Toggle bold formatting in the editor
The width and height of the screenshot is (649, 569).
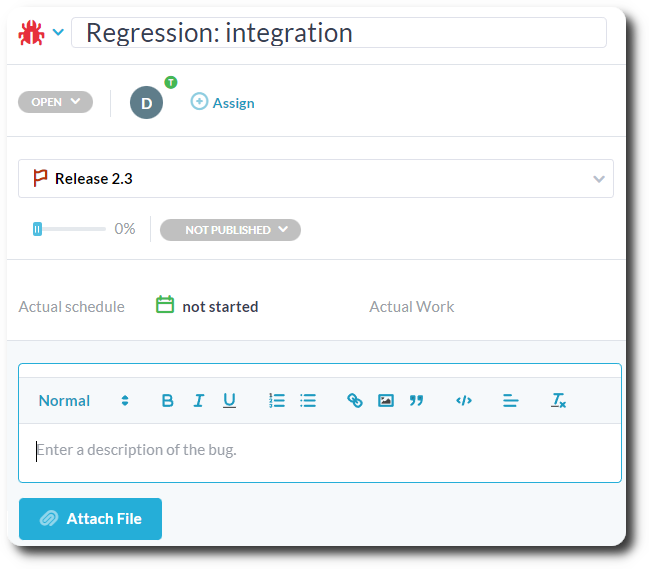tap(168, 401)
